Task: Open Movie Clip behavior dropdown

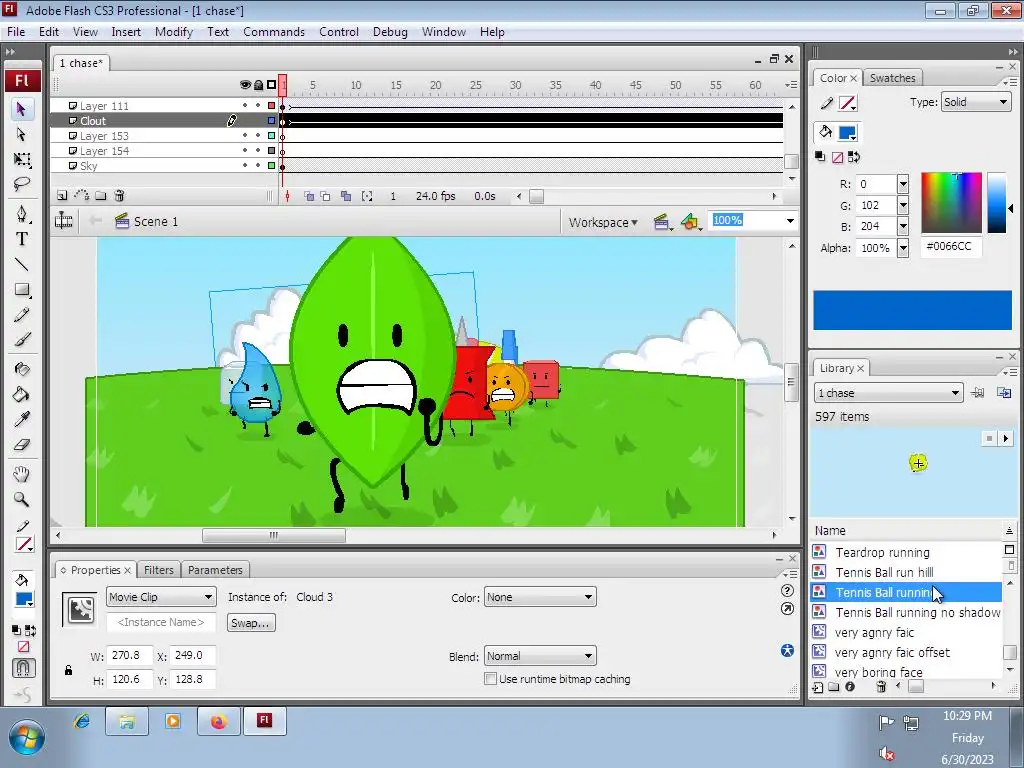Action: tap(161, 597)
